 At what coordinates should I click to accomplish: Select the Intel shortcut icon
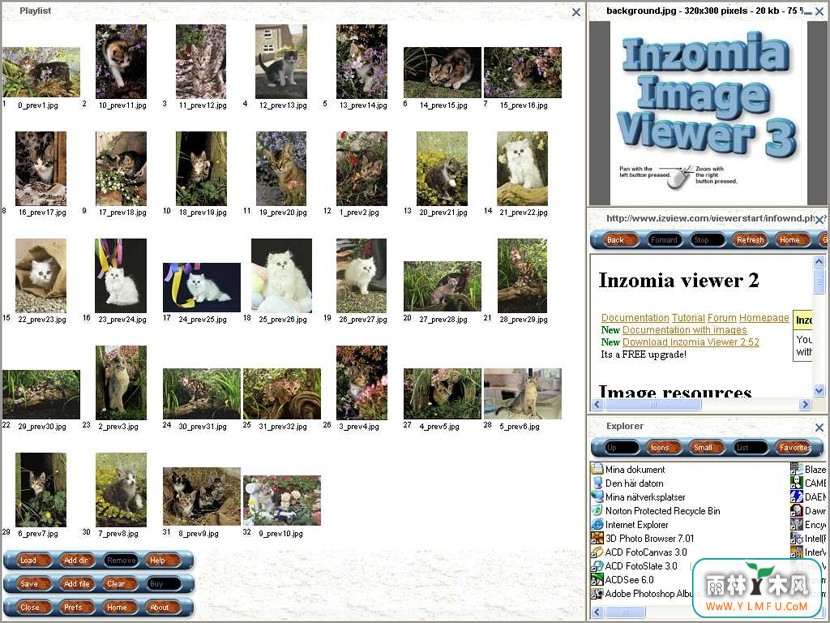point(796,538)
